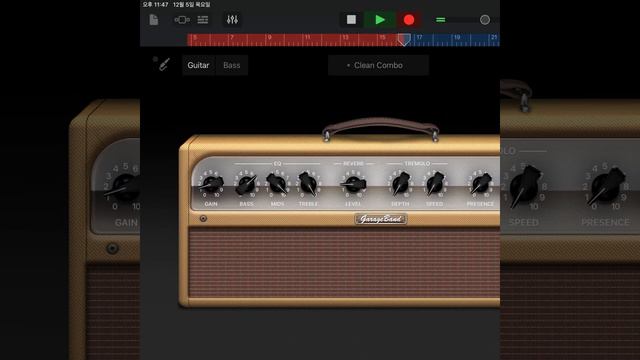Click the Tremolo DEPTH knob
The height and width of the screenshot is (360, 640).
click(x=400, y=184)
